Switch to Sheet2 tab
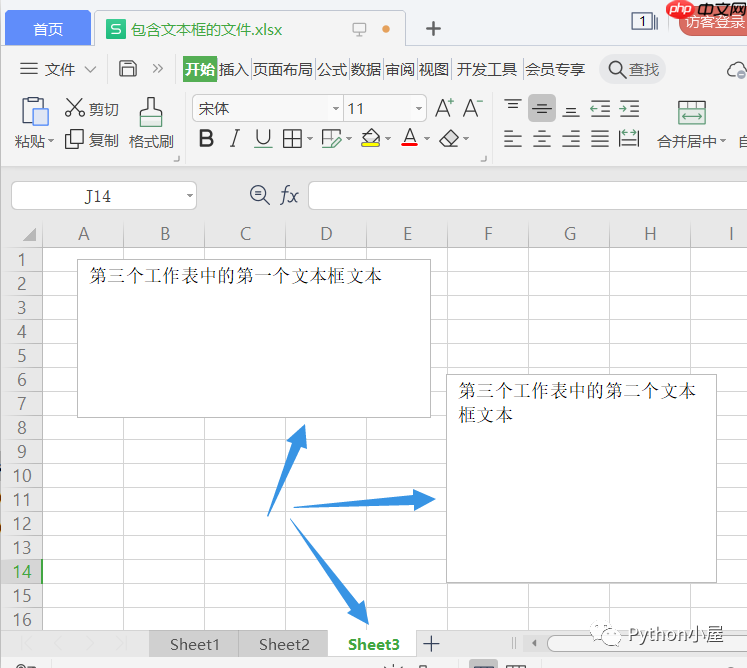 pyautogui.click(x=284, y=644)
